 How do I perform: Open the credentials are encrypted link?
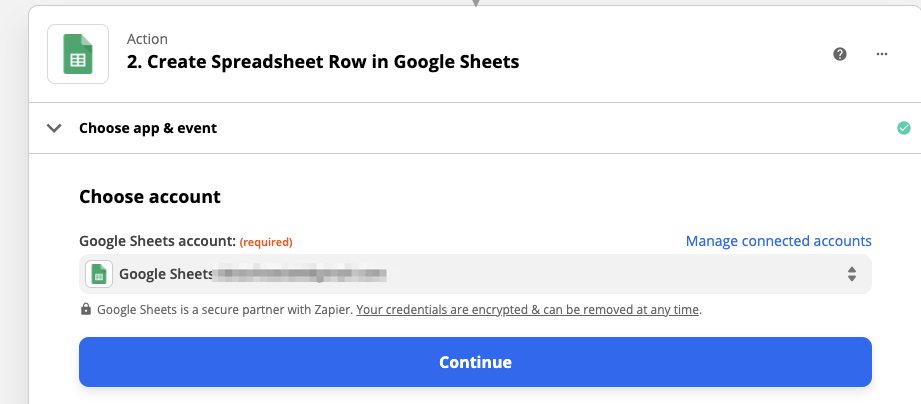528,310
